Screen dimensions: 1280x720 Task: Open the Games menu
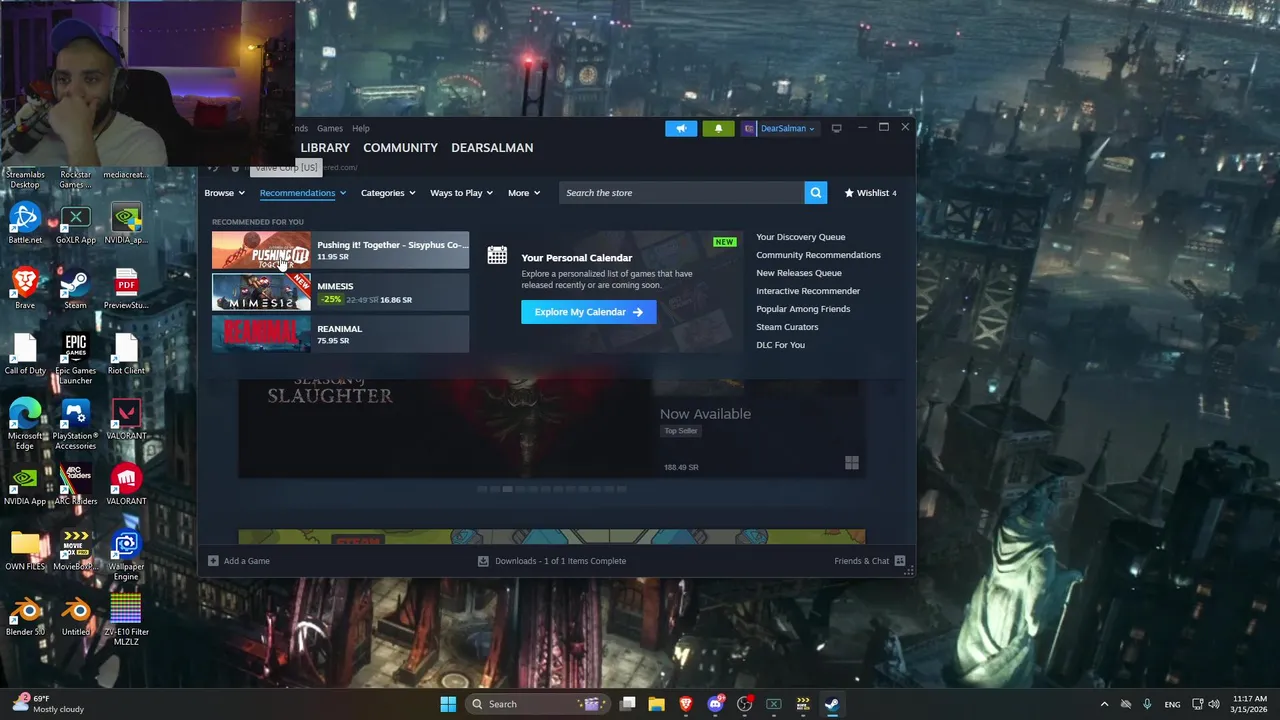point(330,128)
